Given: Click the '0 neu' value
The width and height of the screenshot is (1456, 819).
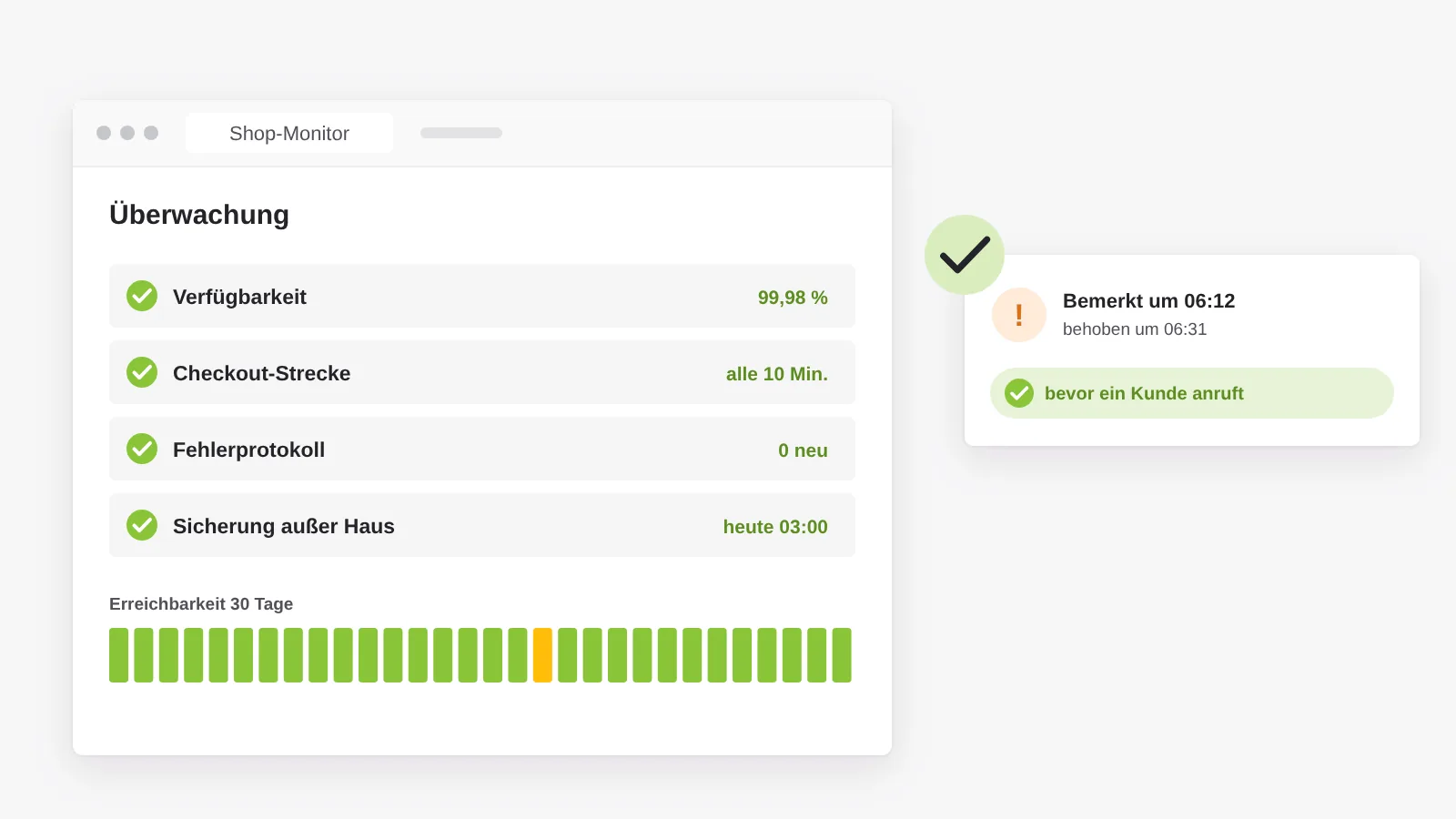Looking at the screenshot, I should click(803, 450).
